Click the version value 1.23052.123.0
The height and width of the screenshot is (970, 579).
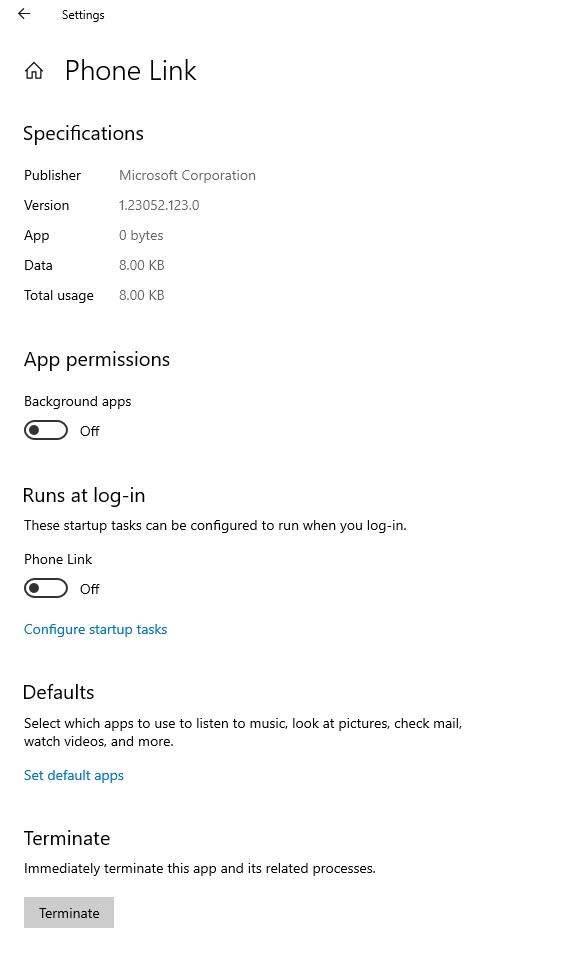click(x=159, y=205)
